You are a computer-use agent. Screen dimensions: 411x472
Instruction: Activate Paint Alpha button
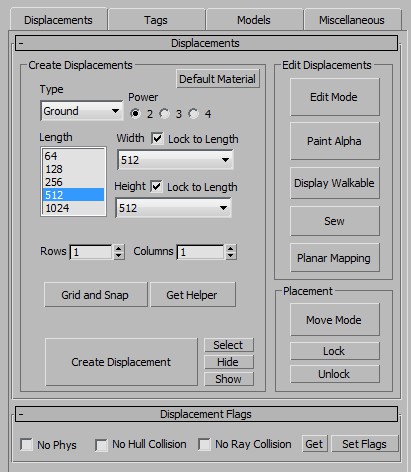pyautogui.click(x=335, y=141)
